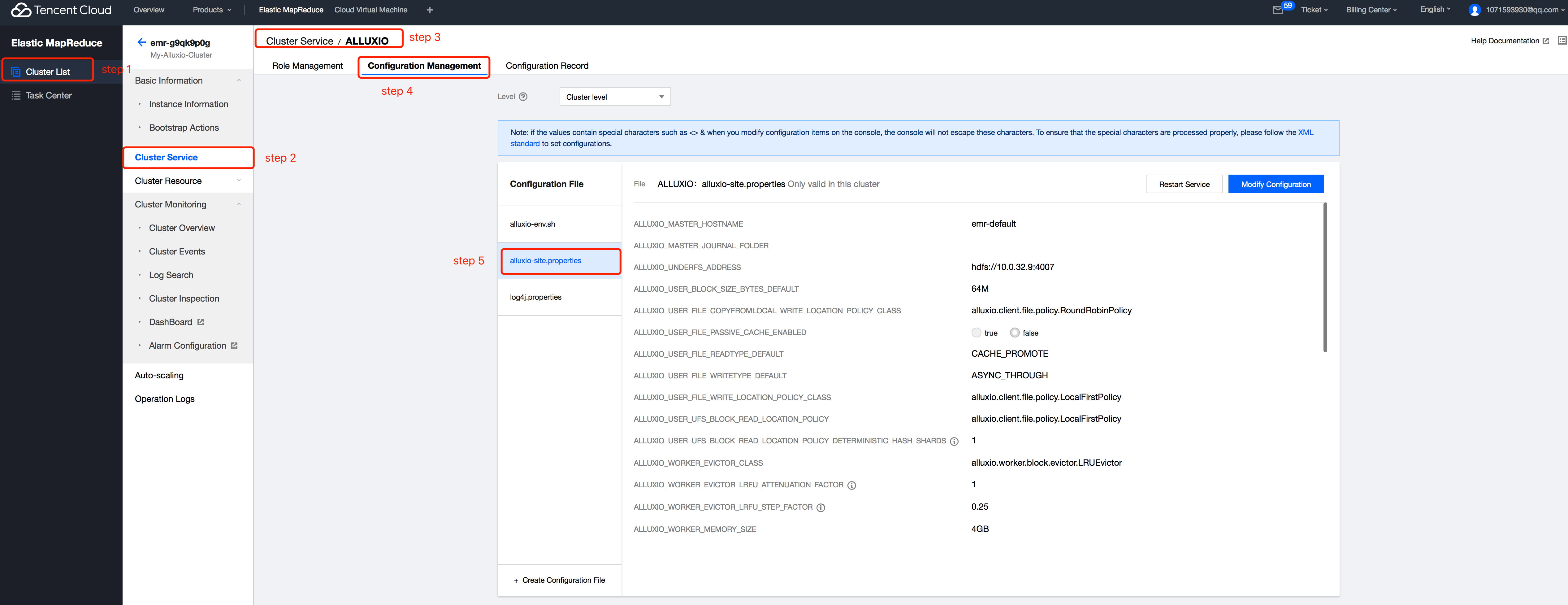Viewport: 1568px width, 605px height.
Task: Show info for DETERMINISTIC_HASH_SHARDS setting
Action: 954,441
